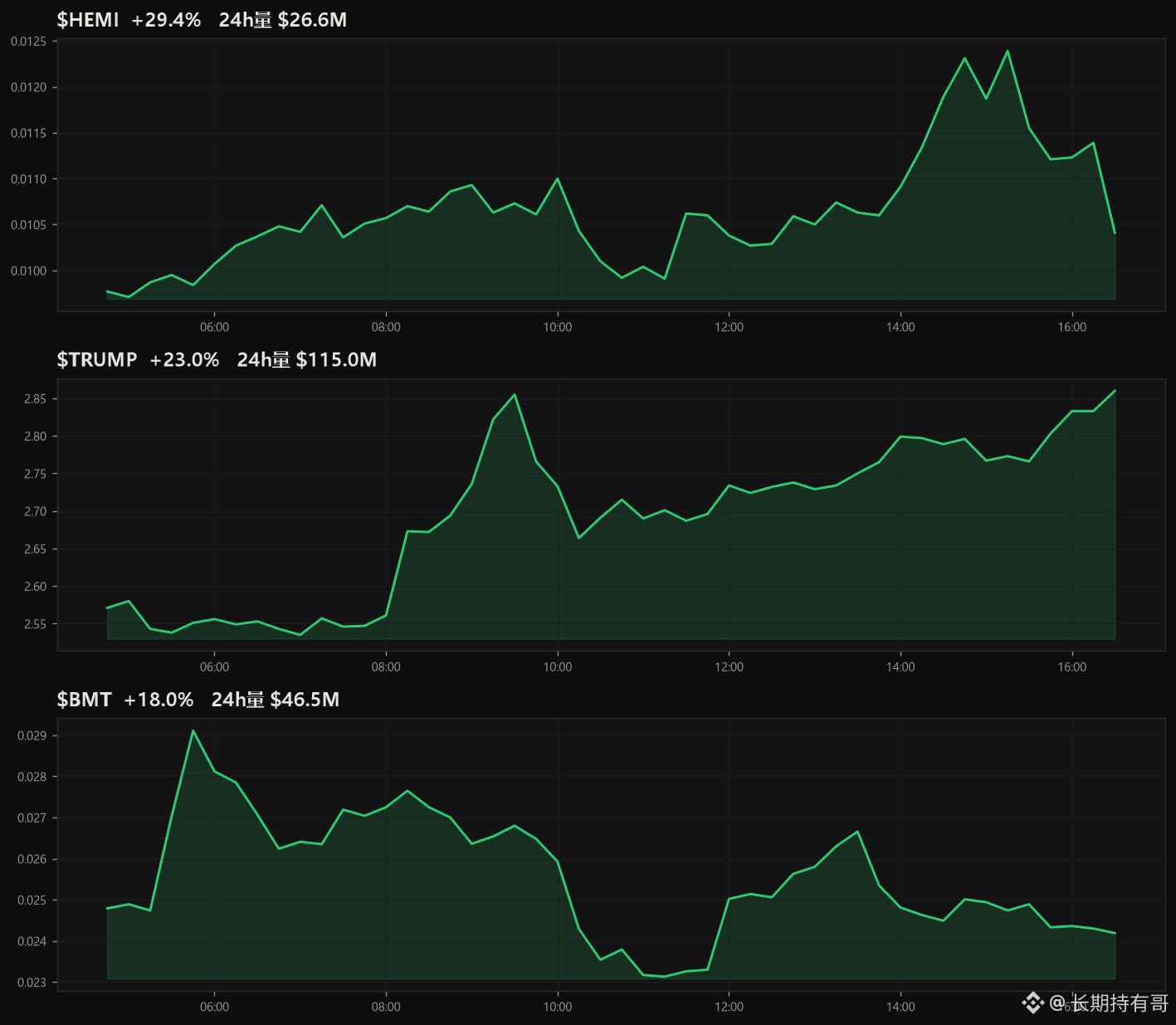This screenshot has width=1176, height=1025.
Task: Choose the 0.027 price axis label
Action: (33, 818)
